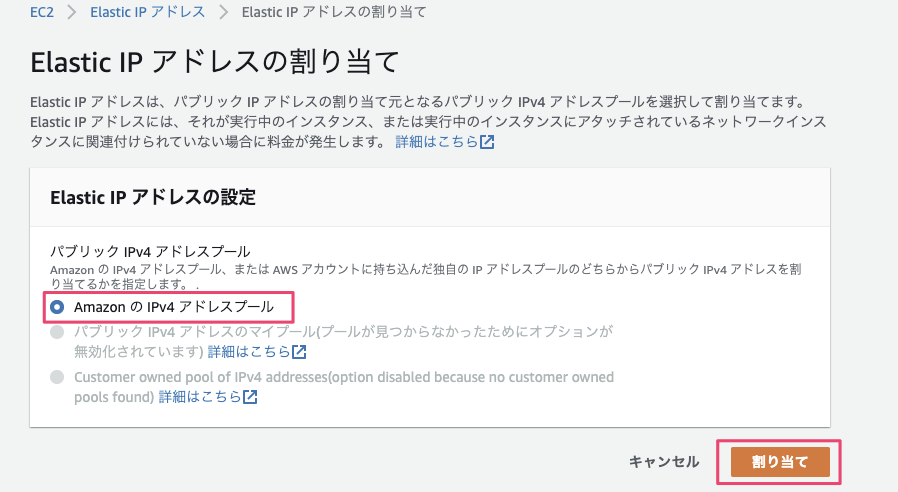Open 詳細はこちら link for Customer owned pool

pos(200,397)
